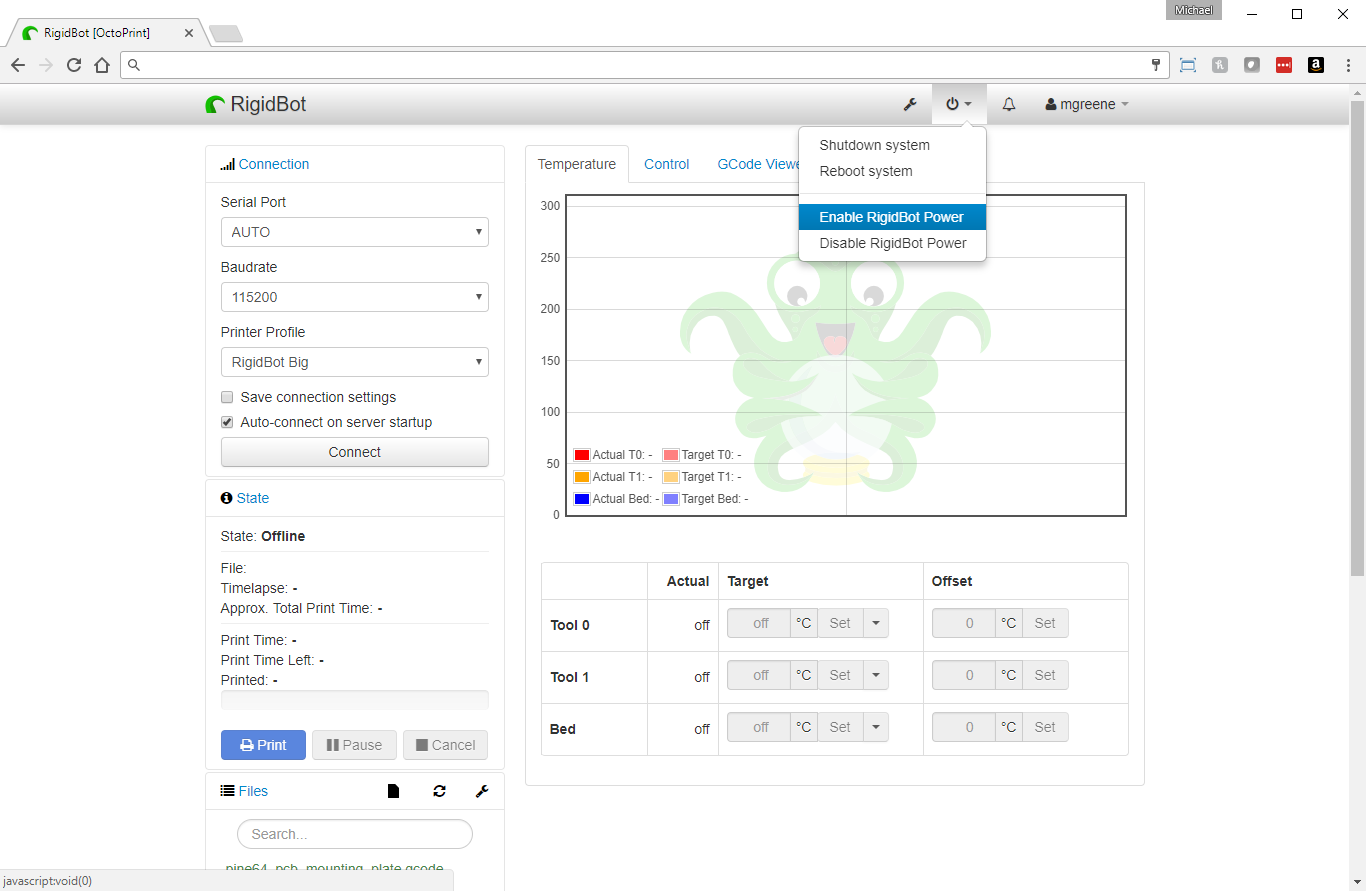Click the Amazon extension icon
Image resolution: width=1366 pixels, height=891 pixels.
[x=1316, y=65]
